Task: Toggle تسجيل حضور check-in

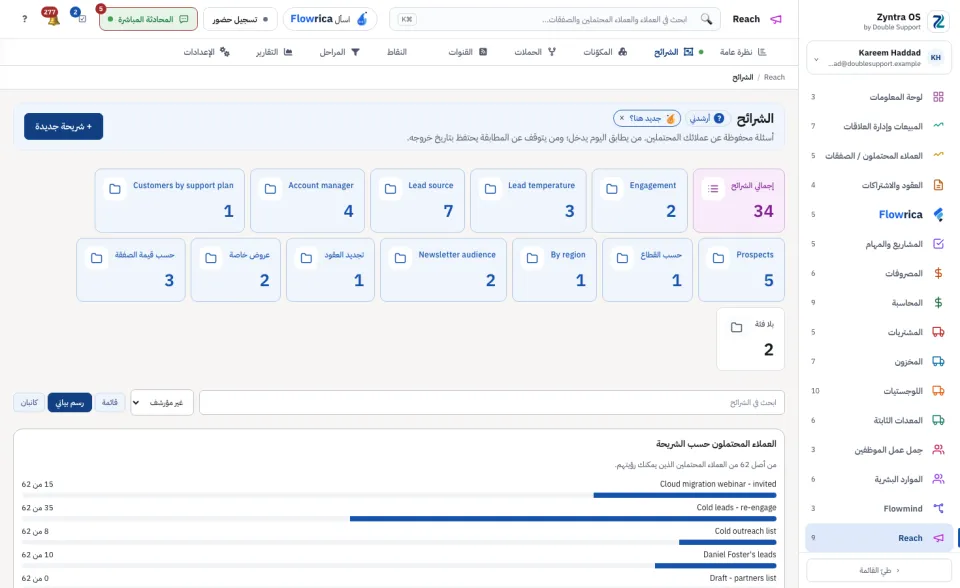Action: pyautogui.click(x=240, y=19)
